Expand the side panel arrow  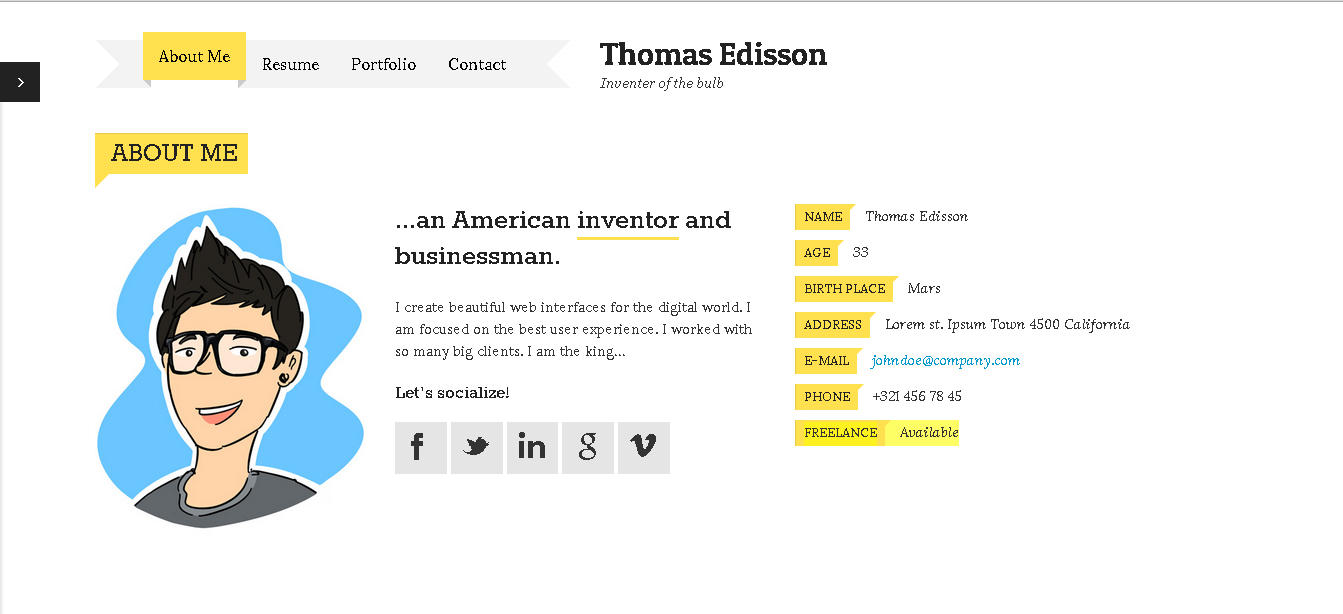[20, 82]
